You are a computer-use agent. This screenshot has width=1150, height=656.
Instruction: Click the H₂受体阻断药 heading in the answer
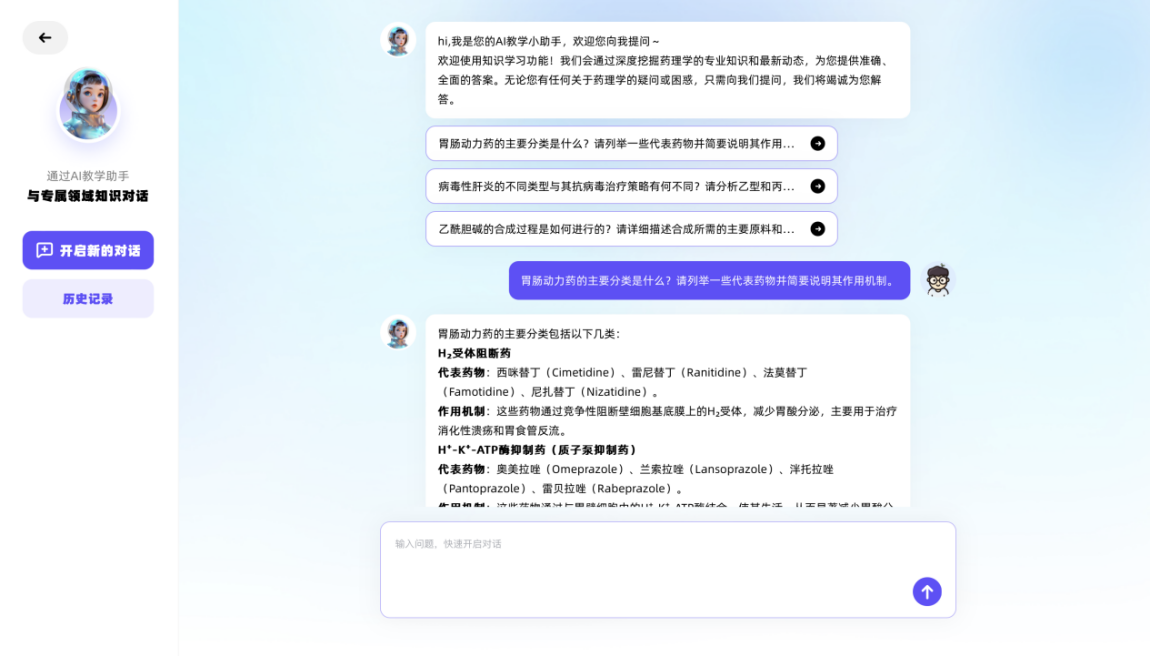pyautogui.click(x=474, y=353)
